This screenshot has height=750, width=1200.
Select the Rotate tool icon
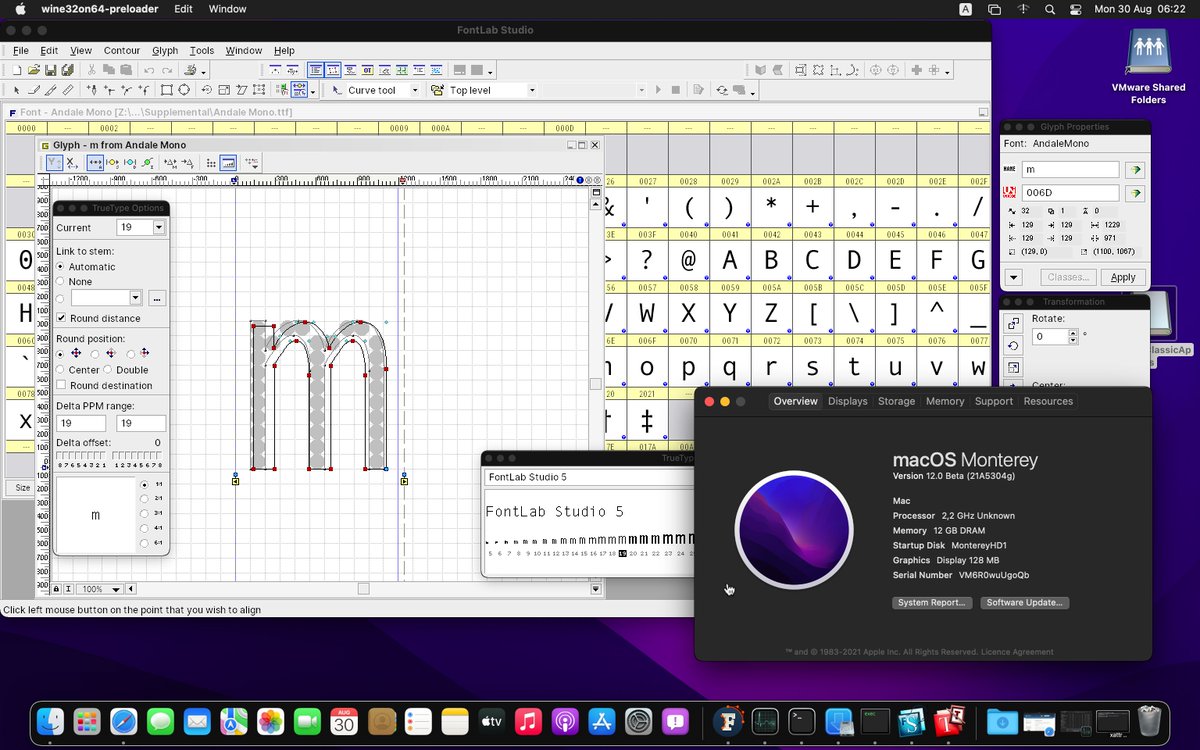(x=207, y=90)
